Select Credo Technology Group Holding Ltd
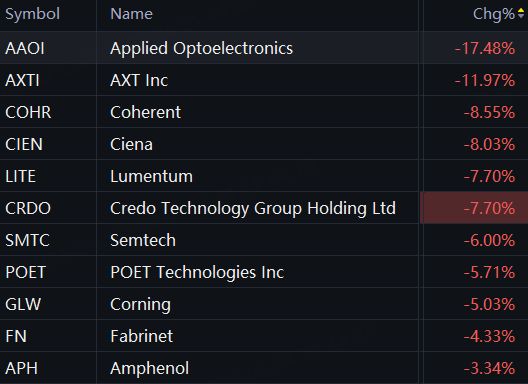 click(253, 208)
